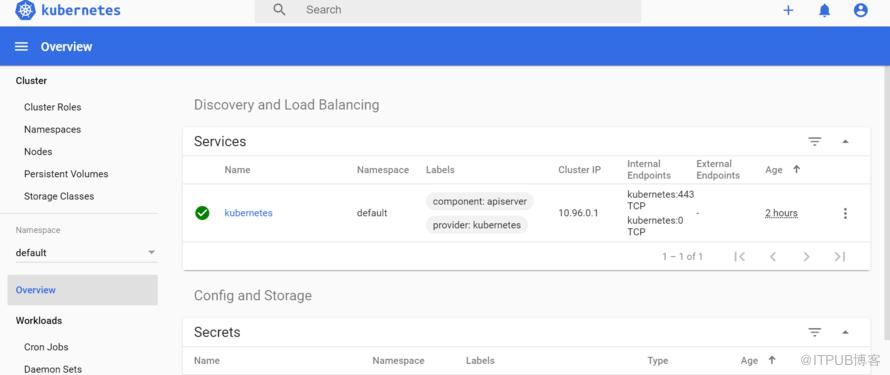890x375 pixels.
Task: Open the default namespace dropdown
Action: click(x=86, y=252)
